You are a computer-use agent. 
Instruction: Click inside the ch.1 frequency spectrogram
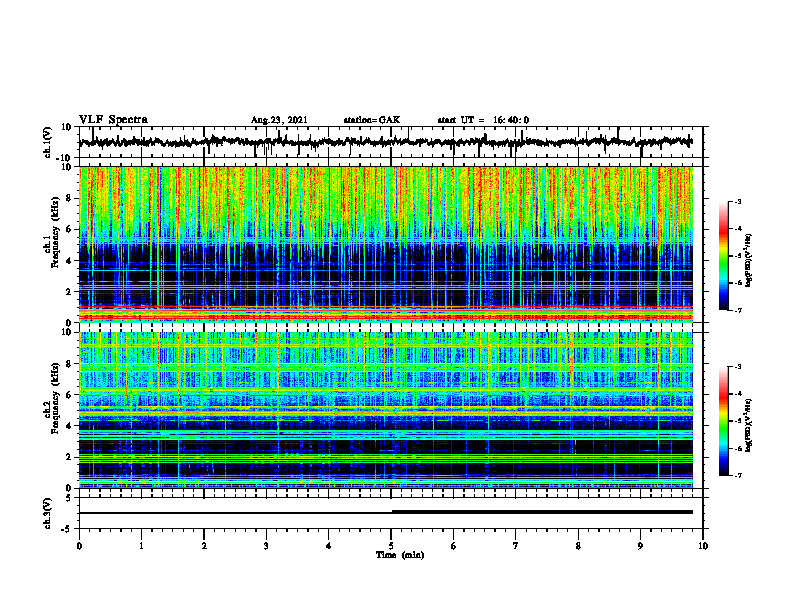coord(386,244)
